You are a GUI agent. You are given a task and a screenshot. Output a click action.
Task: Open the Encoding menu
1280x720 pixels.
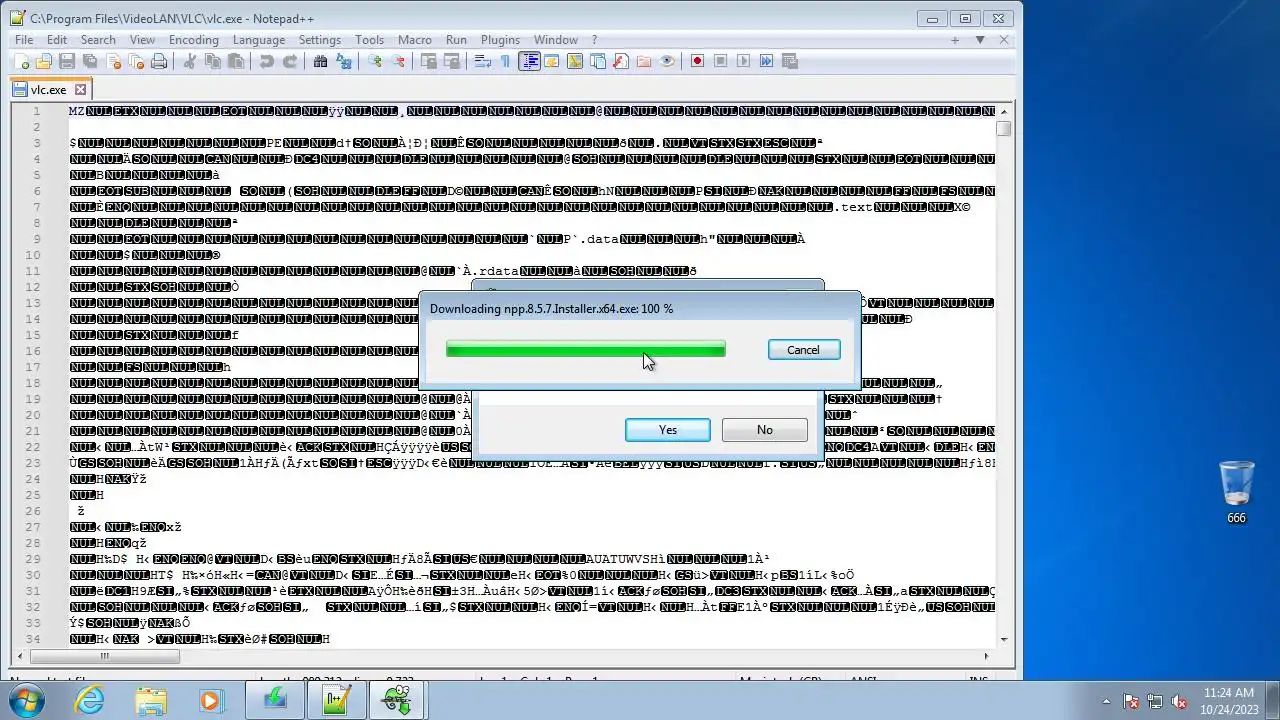pyautogui.click(x=194, y=40)
